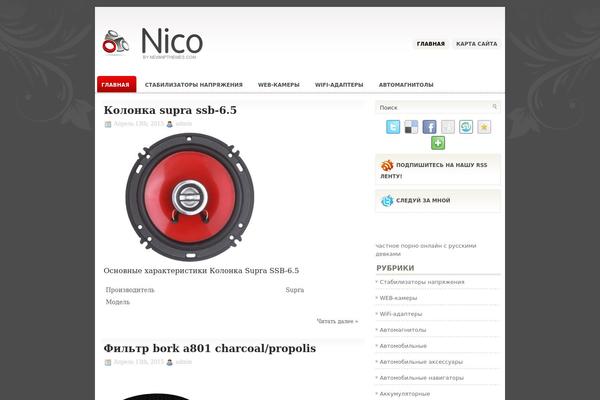This screenshot has height=400, width=600.
Task: Open the Колонка supra ssb-6.5 post title
Action: [170, 110]
